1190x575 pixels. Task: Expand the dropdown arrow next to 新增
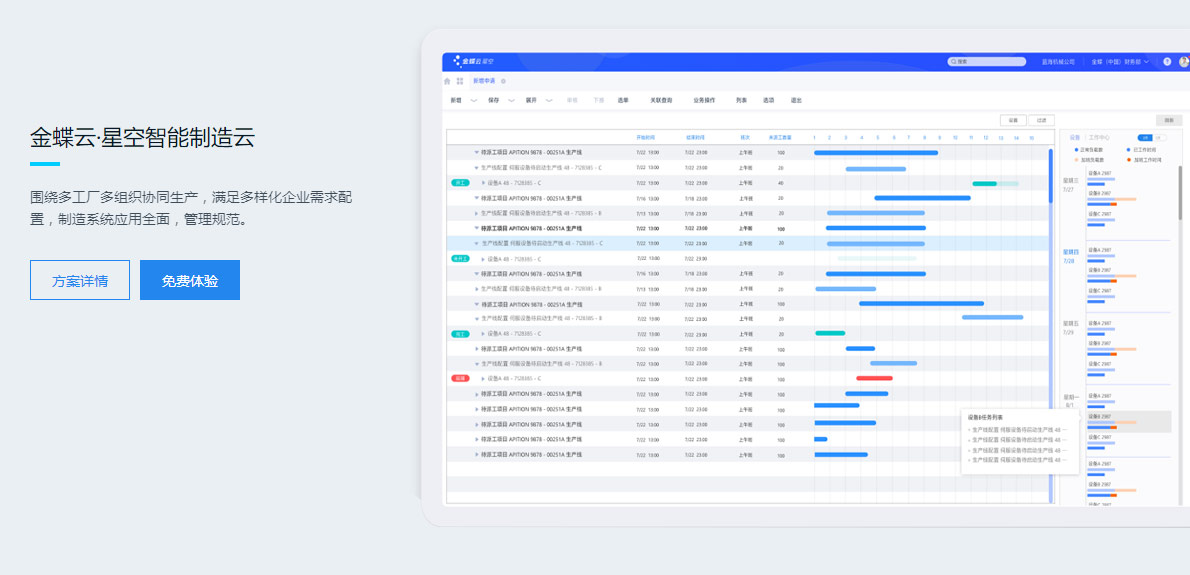(474, 100)
